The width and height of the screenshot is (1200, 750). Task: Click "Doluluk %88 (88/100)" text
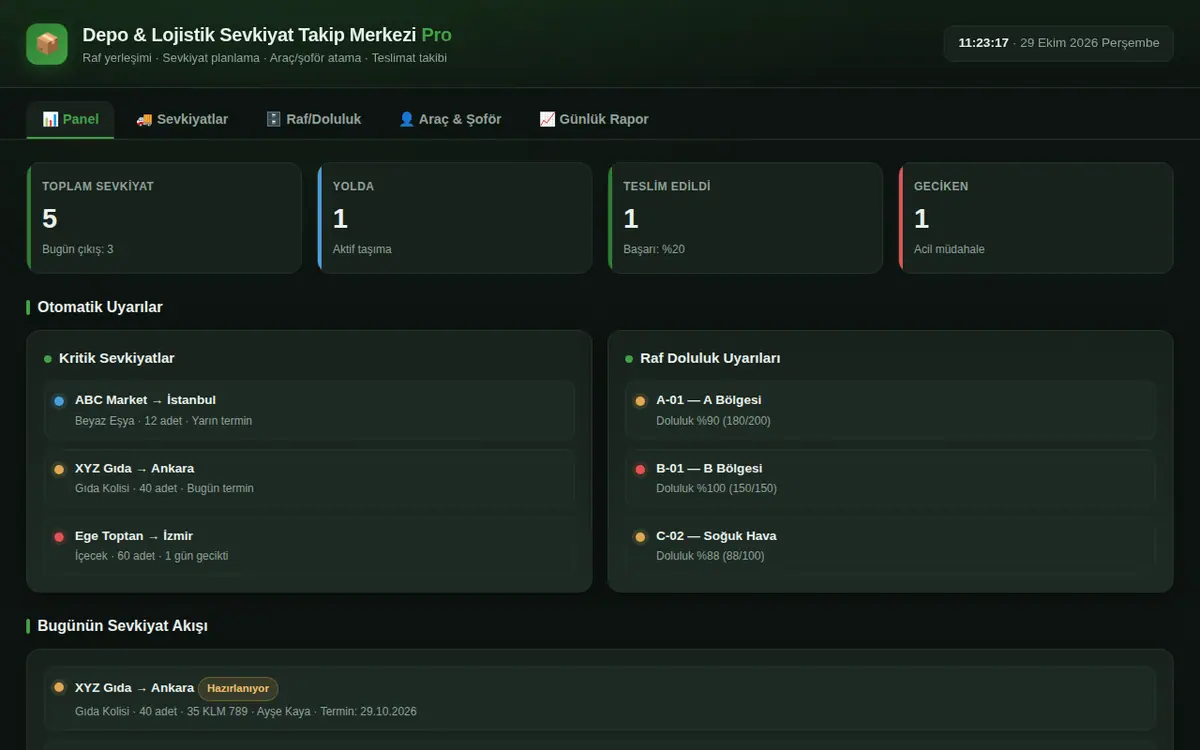click(710, 556)
